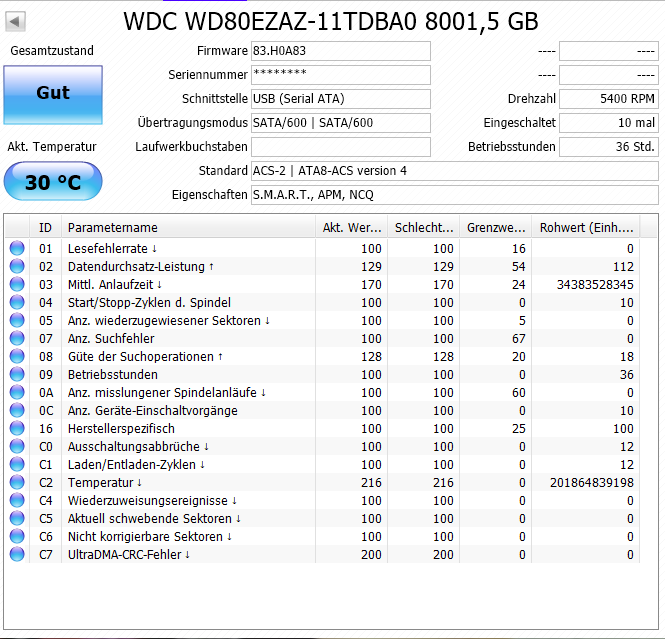Select status orb for Nicht korrigierbare Sektoren

click(17, 536)
